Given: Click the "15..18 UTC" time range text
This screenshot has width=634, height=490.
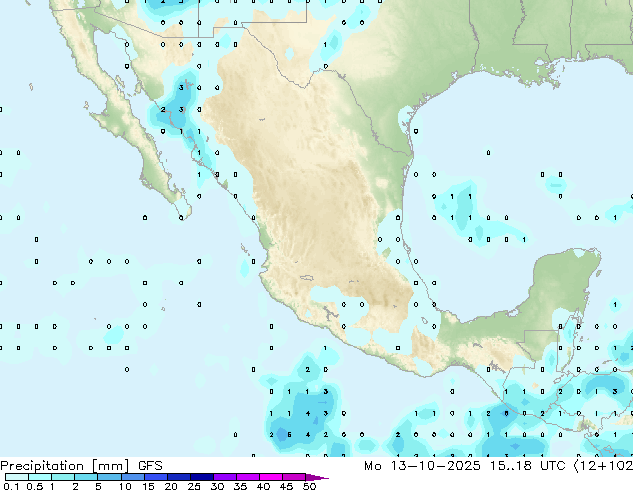Looking at the screenshot, I should [527, 466].
